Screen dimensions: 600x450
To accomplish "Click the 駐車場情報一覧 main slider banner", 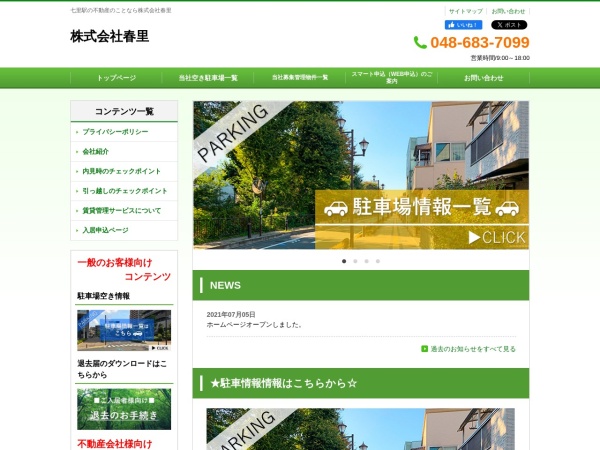I will click(361, 175).
